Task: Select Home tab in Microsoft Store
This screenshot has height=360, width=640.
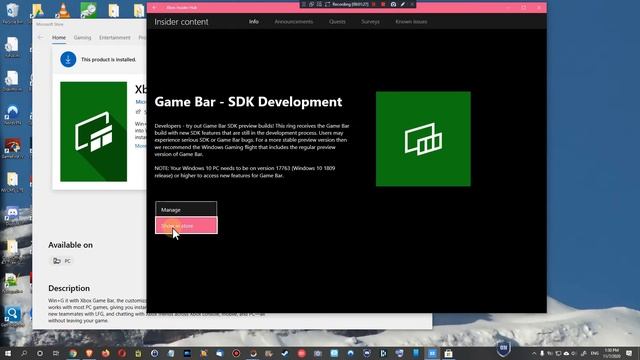Action: (x=59, y=38)
